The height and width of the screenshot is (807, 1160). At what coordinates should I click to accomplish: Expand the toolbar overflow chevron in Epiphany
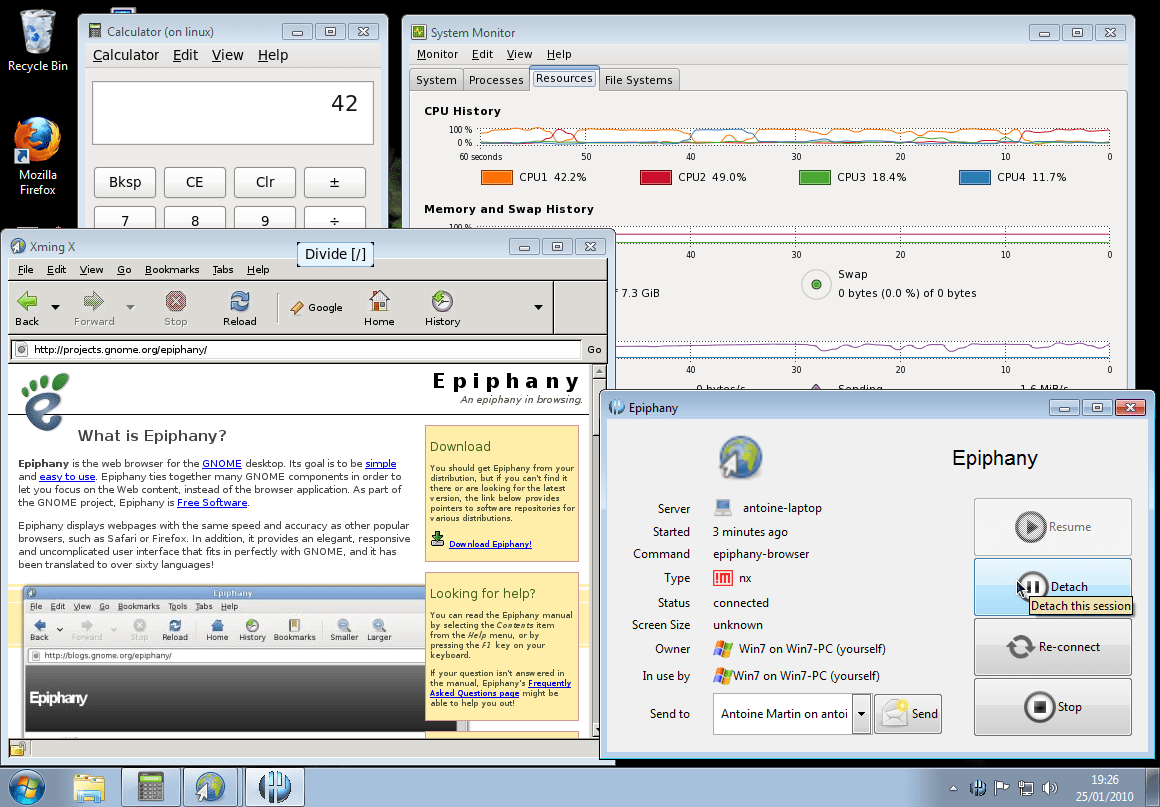(x=538, y=307)
